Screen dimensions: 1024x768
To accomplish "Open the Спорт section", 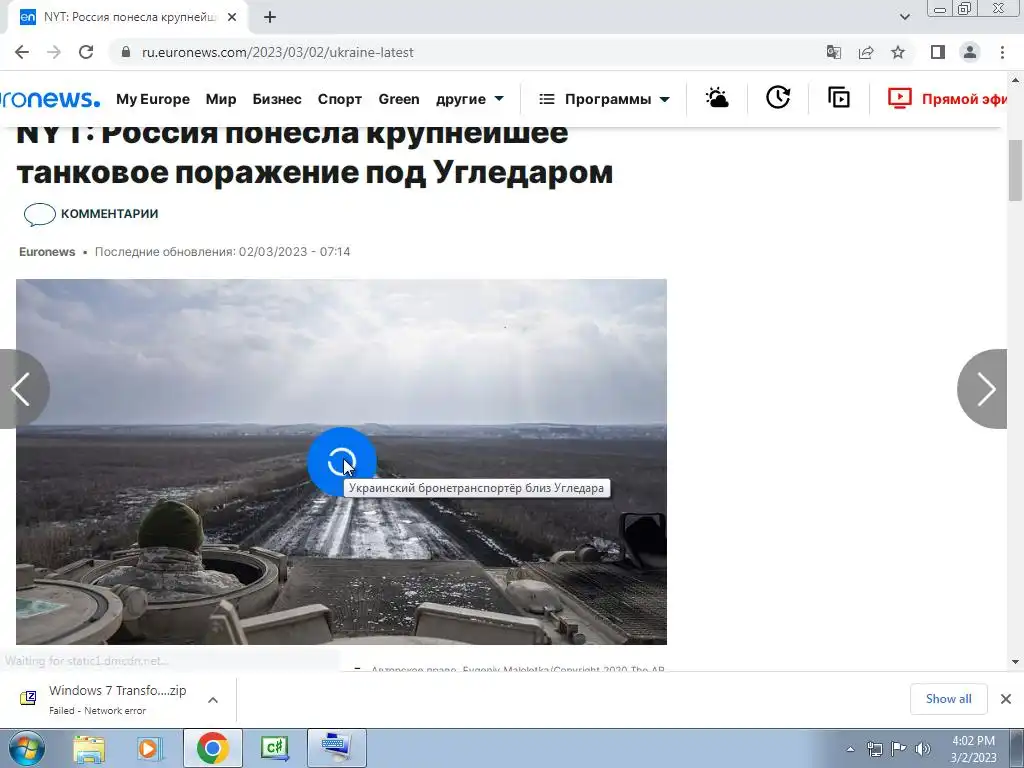I will pos(340,99).
